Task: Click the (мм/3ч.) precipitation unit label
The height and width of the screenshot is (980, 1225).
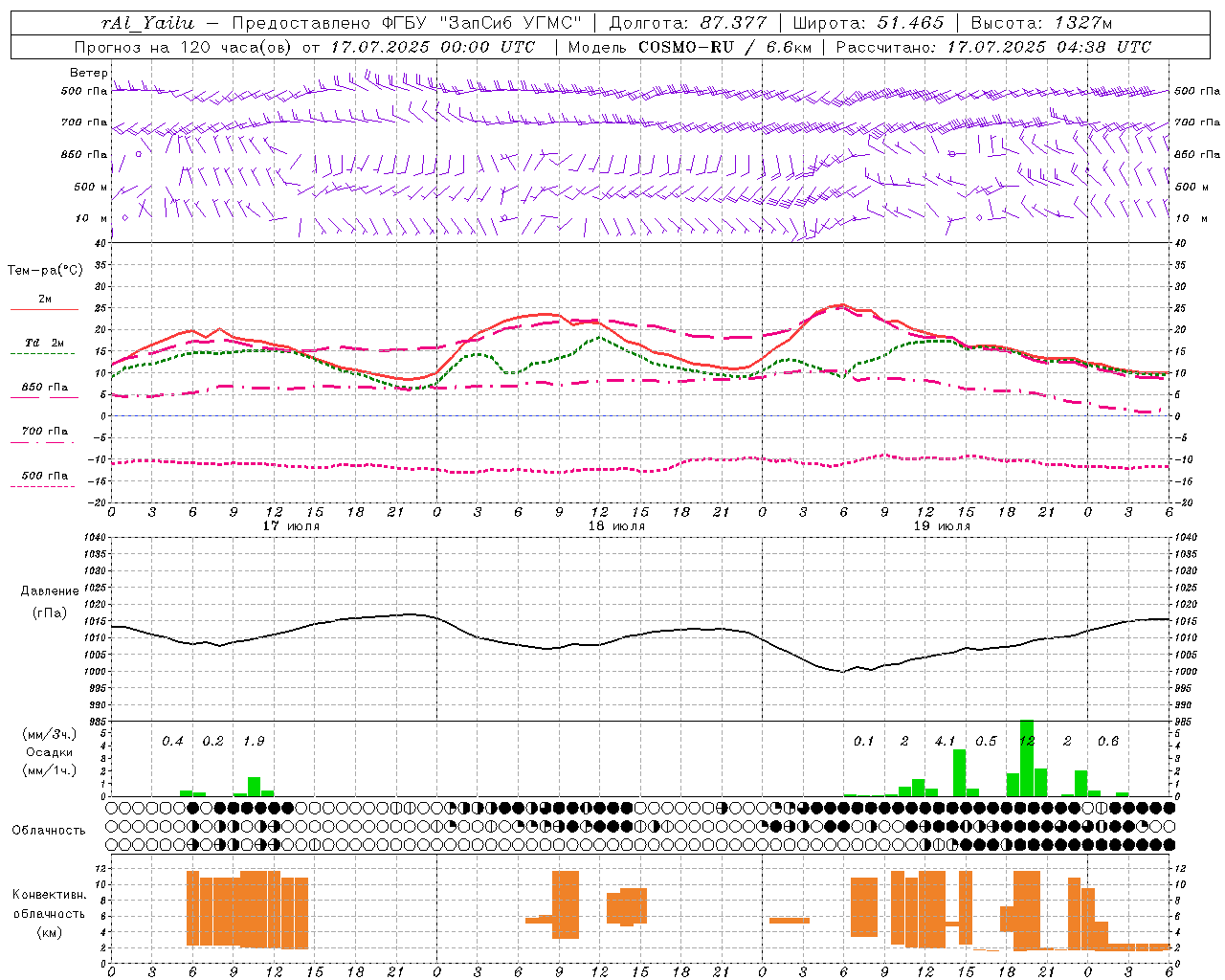Action: [49, 734]
